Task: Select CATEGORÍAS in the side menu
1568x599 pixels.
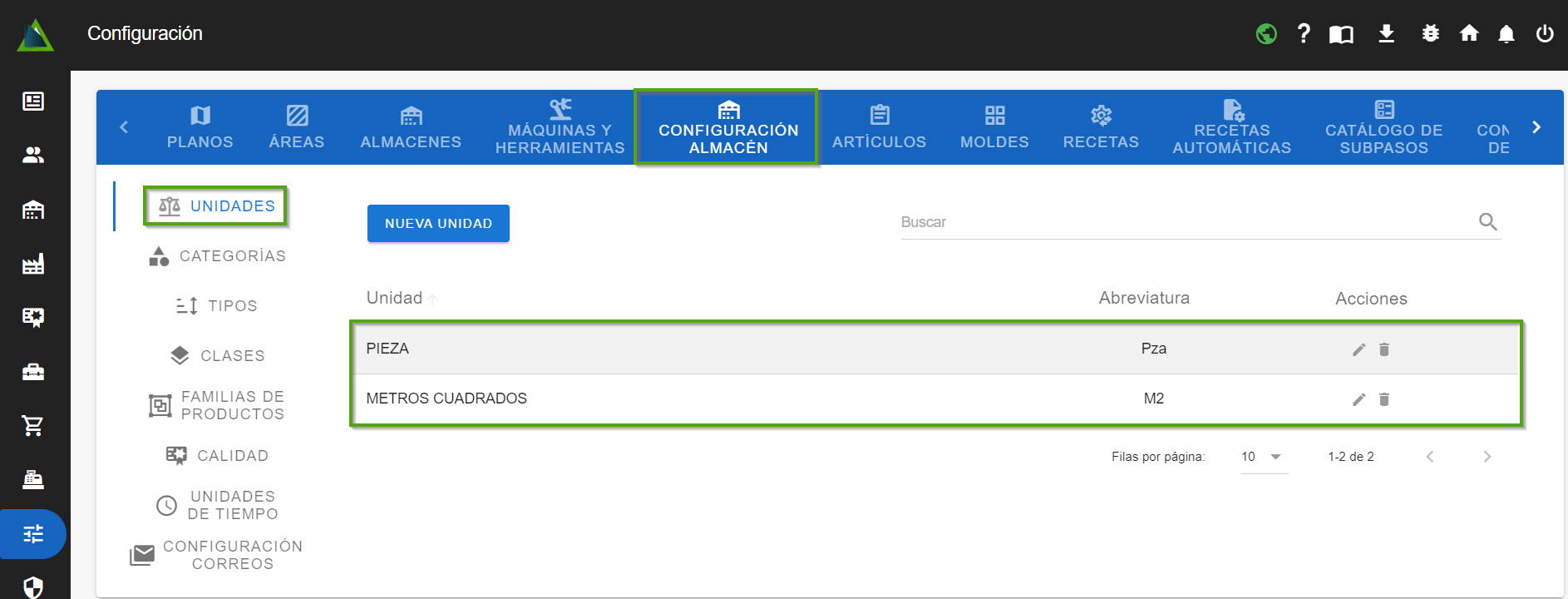Action: coord(218,256)
